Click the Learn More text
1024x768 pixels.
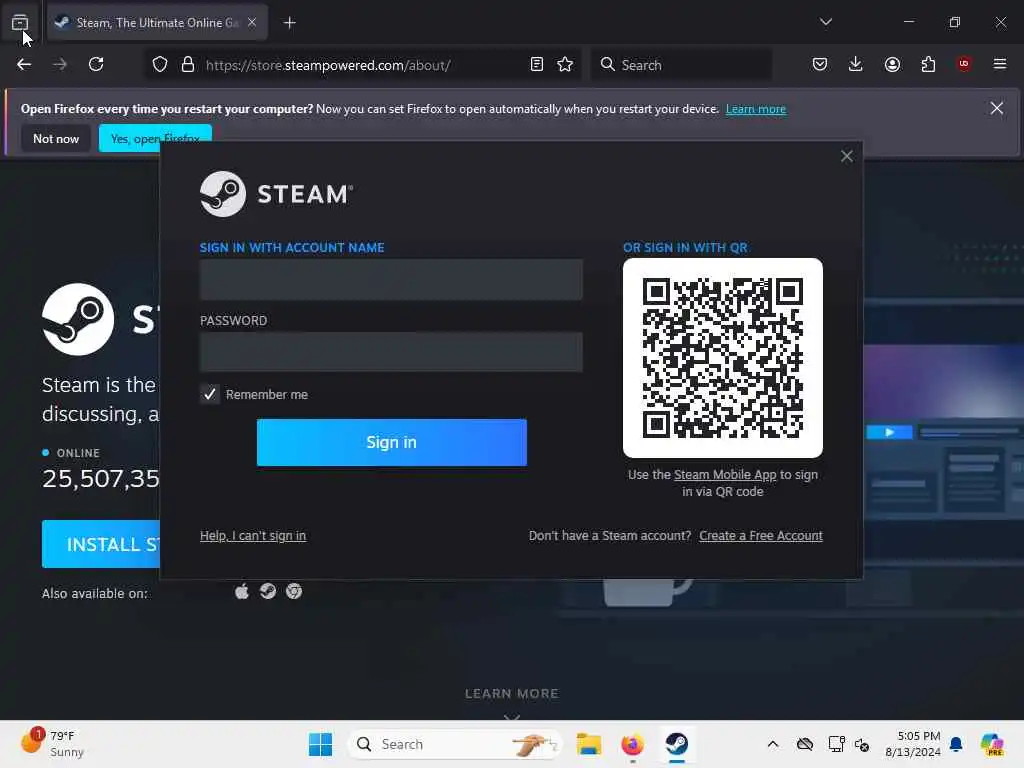(x=511, y=694)
